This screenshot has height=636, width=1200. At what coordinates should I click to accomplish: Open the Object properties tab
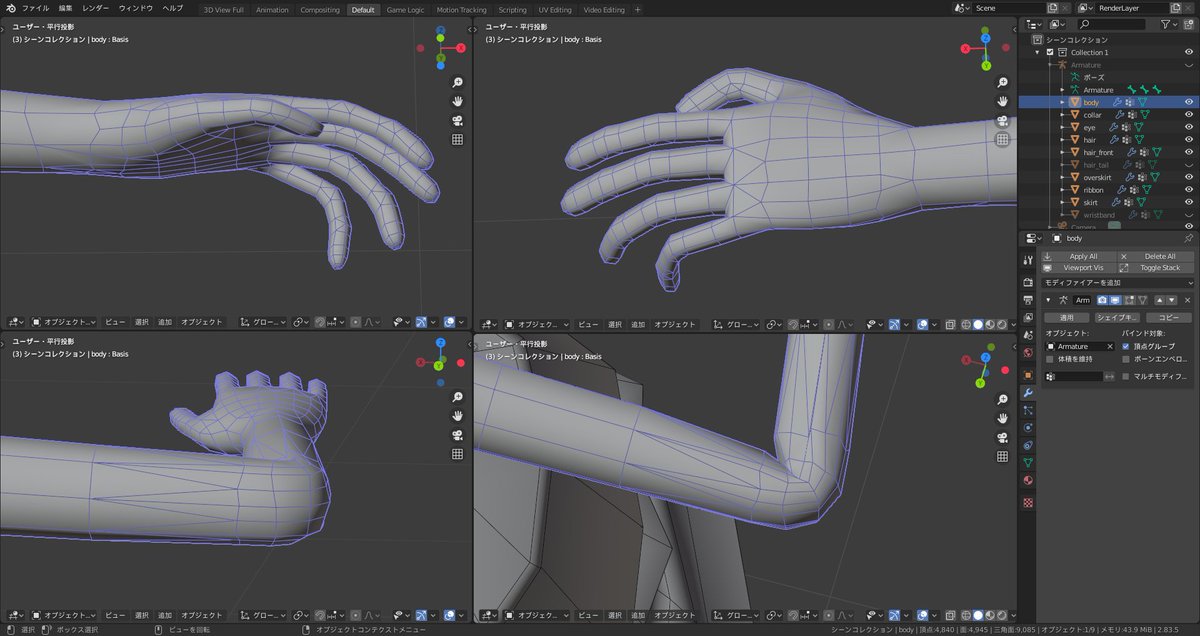coord(1028,375)
